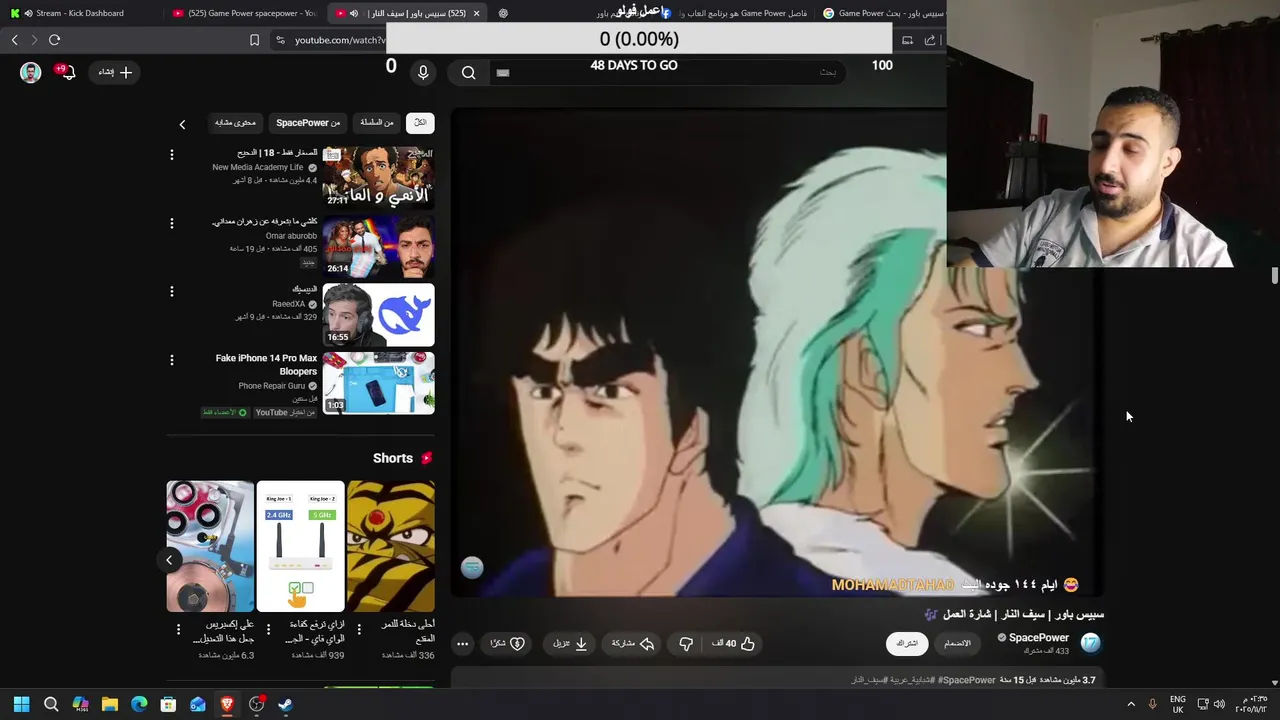Open the 27:11 New Media Academy Life thumbnail
1280x720 pixels.
[378, 178]
